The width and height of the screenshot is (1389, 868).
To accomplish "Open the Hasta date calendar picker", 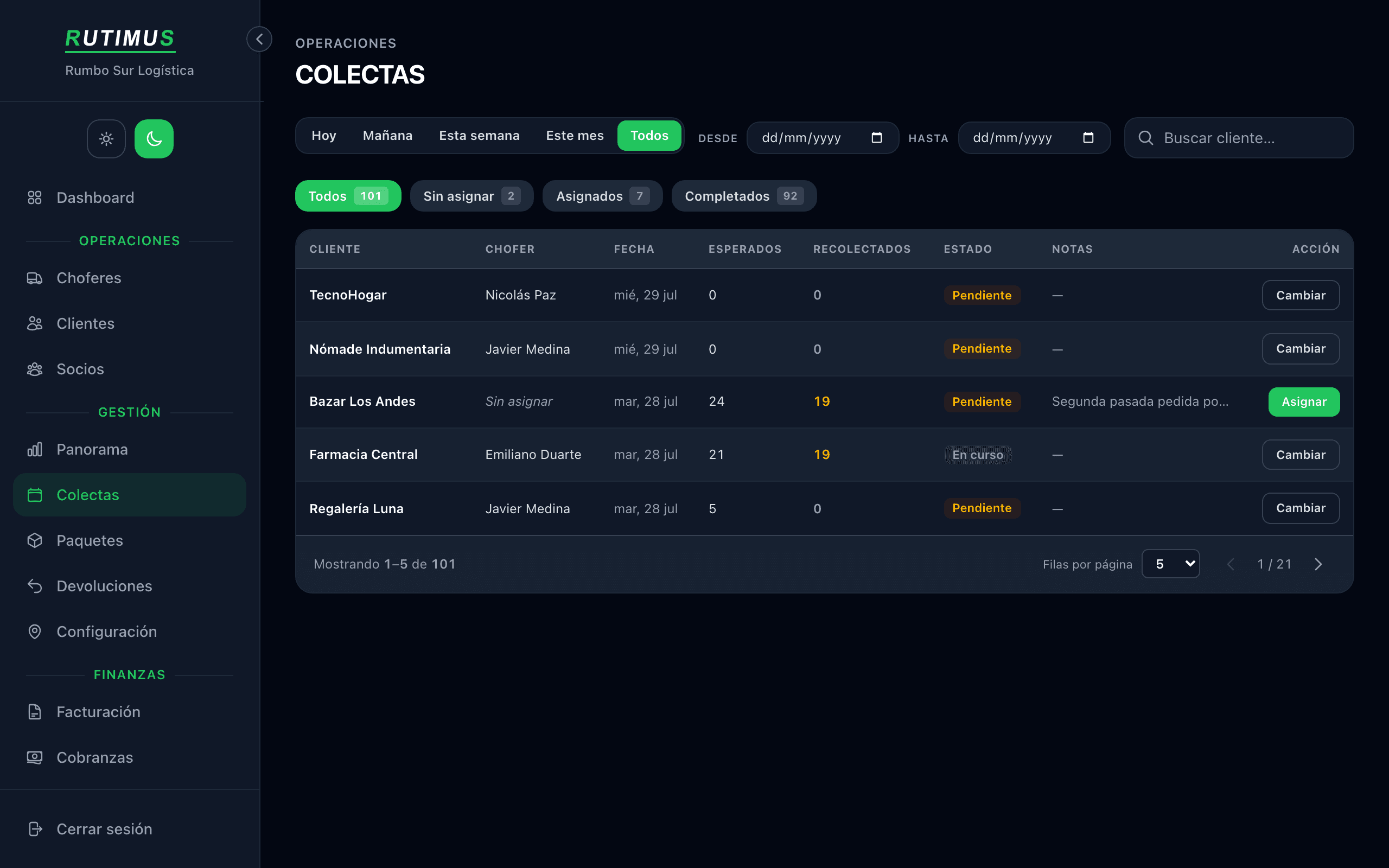I will pos(1088,137).
